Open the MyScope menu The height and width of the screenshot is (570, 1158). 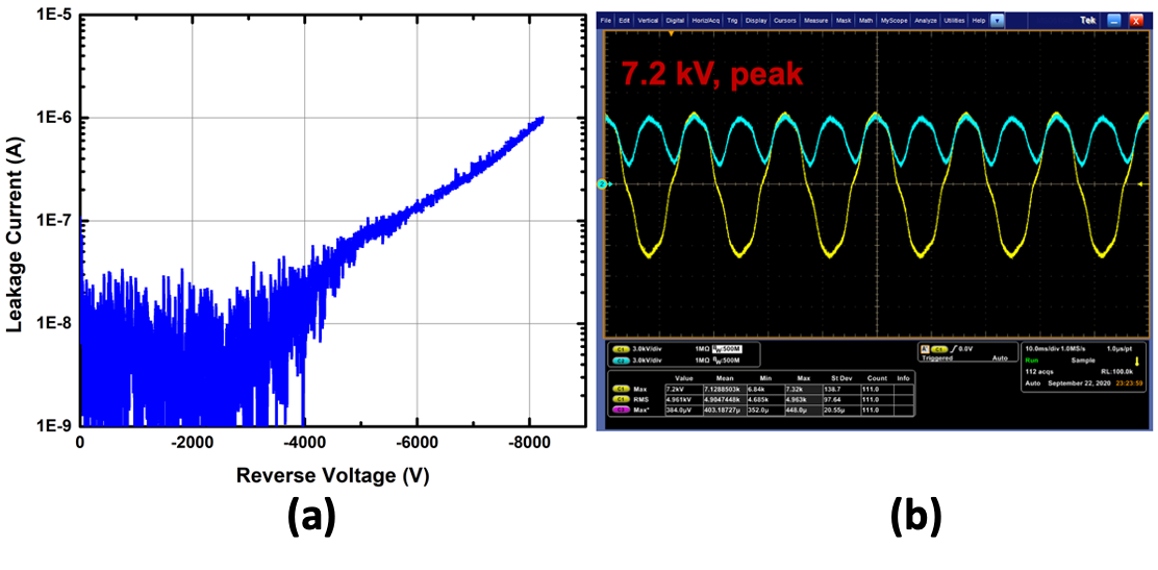(x=892, y=20)
